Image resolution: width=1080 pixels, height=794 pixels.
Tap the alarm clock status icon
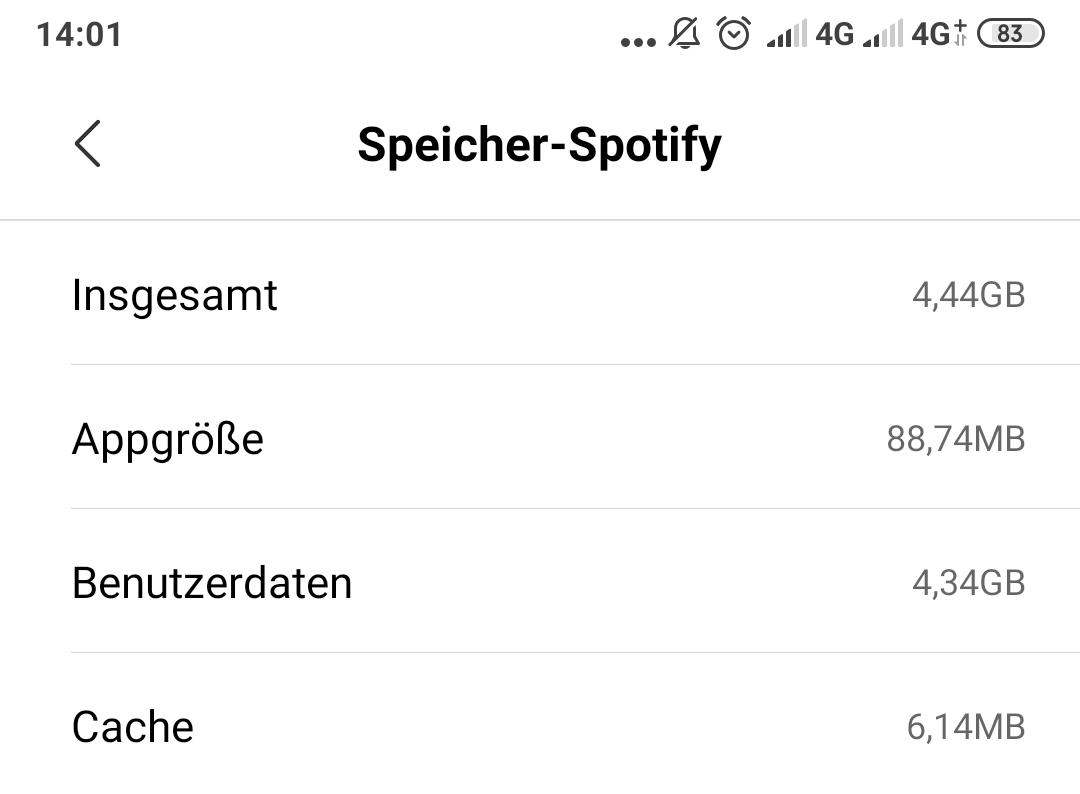(x=734, y=34)
